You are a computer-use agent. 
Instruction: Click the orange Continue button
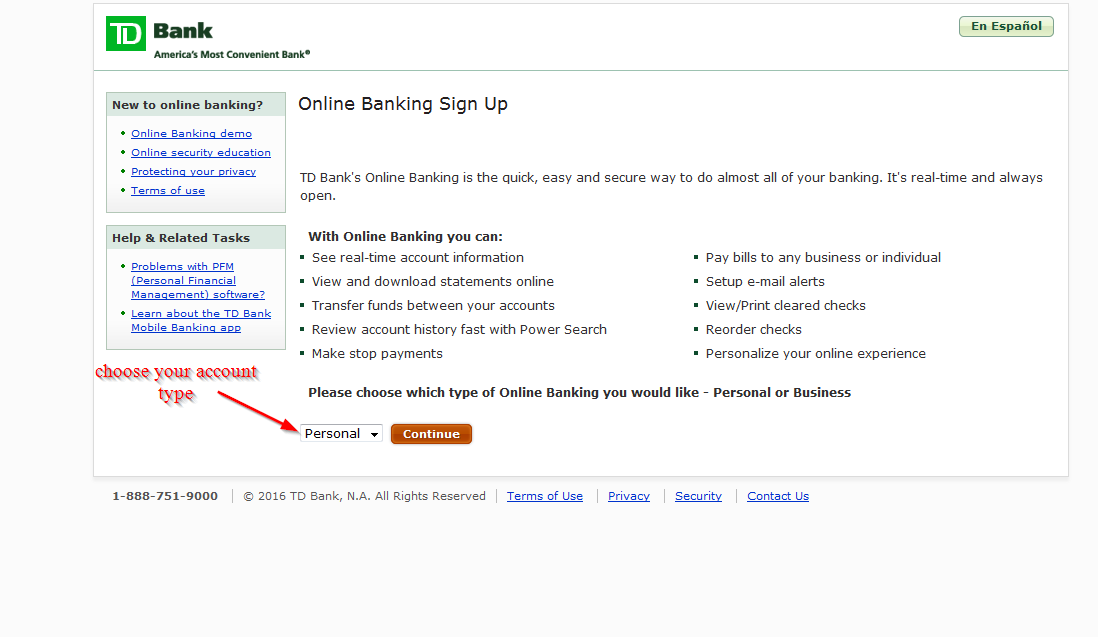431,434
